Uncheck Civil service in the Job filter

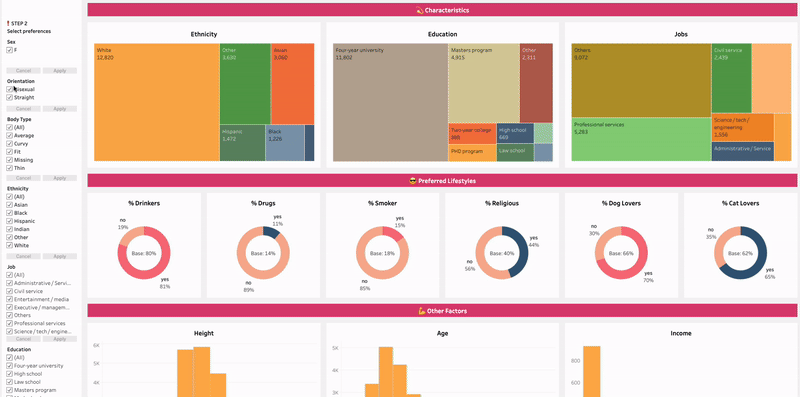tap(9, 291)
